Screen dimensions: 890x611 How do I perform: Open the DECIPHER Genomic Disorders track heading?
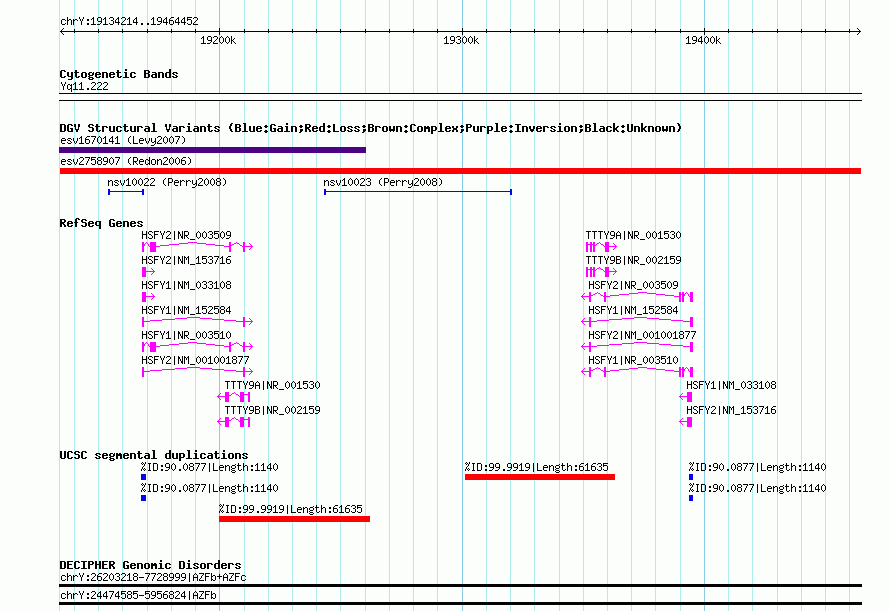pos(150,565)
